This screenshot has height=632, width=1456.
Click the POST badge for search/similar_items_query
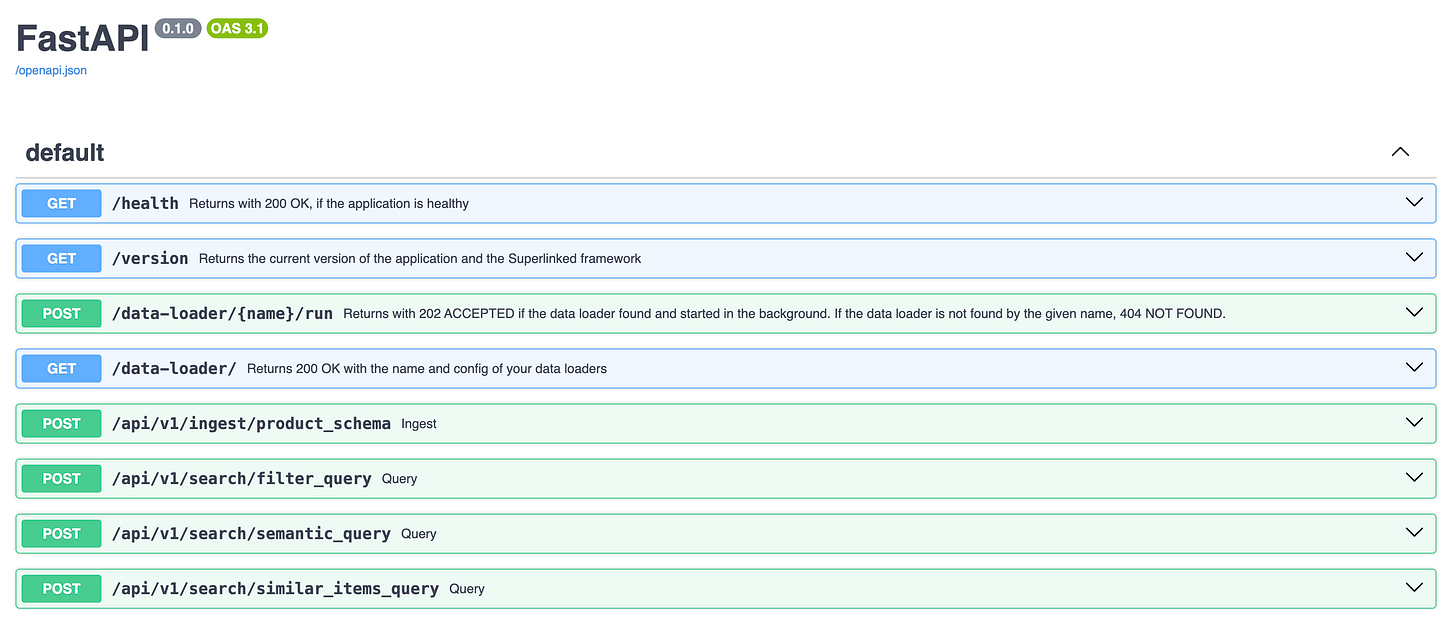pyautogui.click(x=62, y=588)
